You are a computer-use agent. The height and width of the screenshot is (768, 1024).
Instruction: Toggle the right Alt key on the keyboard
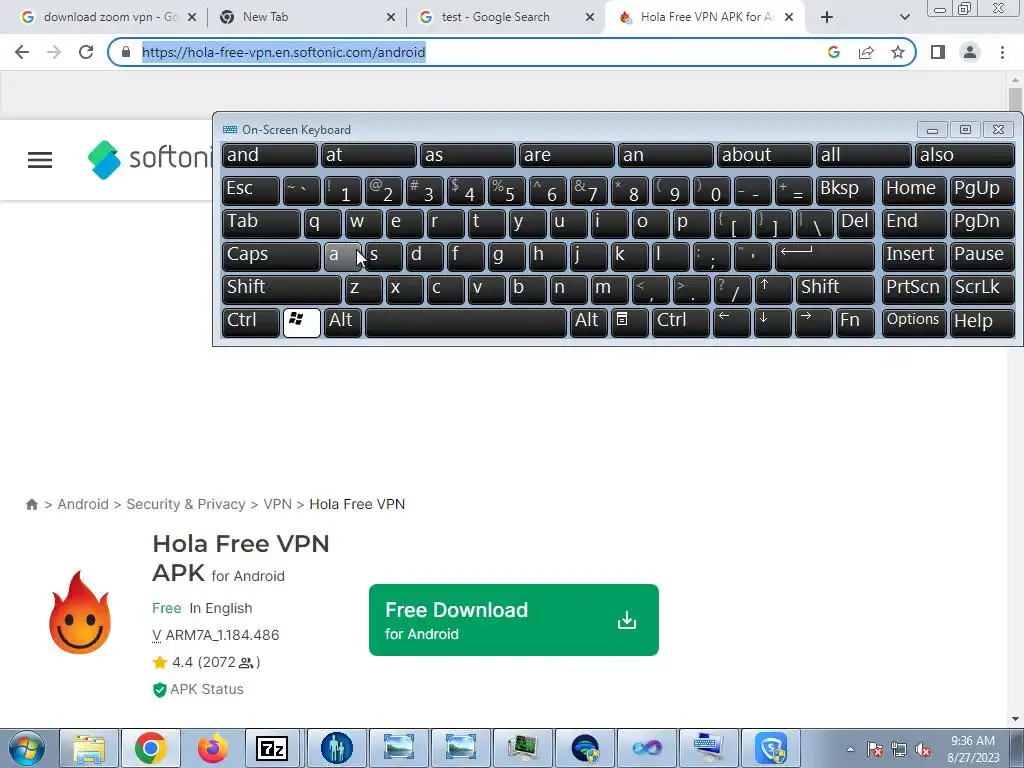coord(588,321)
